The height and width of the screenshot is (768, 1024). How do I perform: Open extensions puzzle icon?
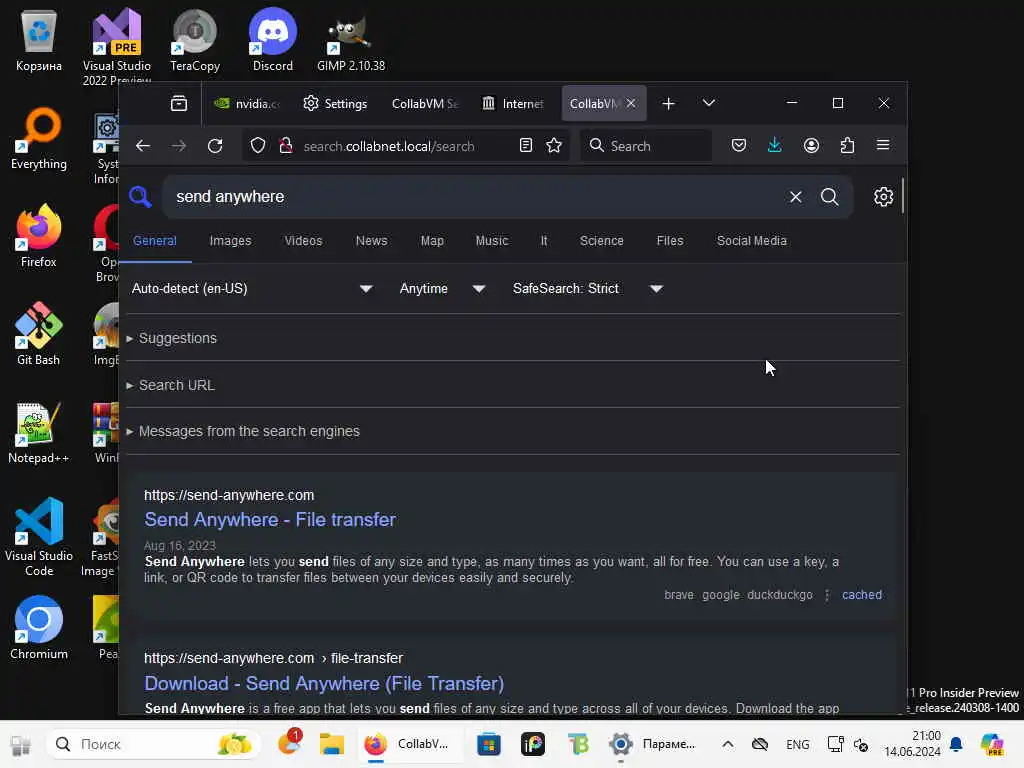tap(847, 146)
